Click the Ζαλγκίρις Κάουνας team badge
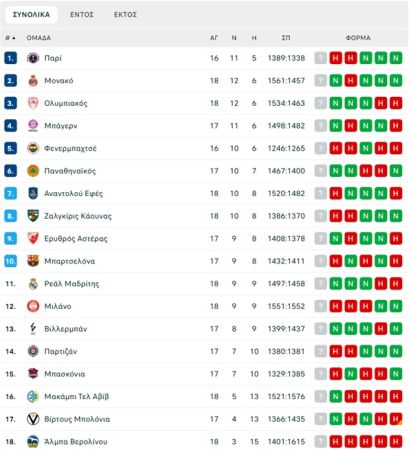This screenshot has height=450, width=411. click(x=33, y=216)
